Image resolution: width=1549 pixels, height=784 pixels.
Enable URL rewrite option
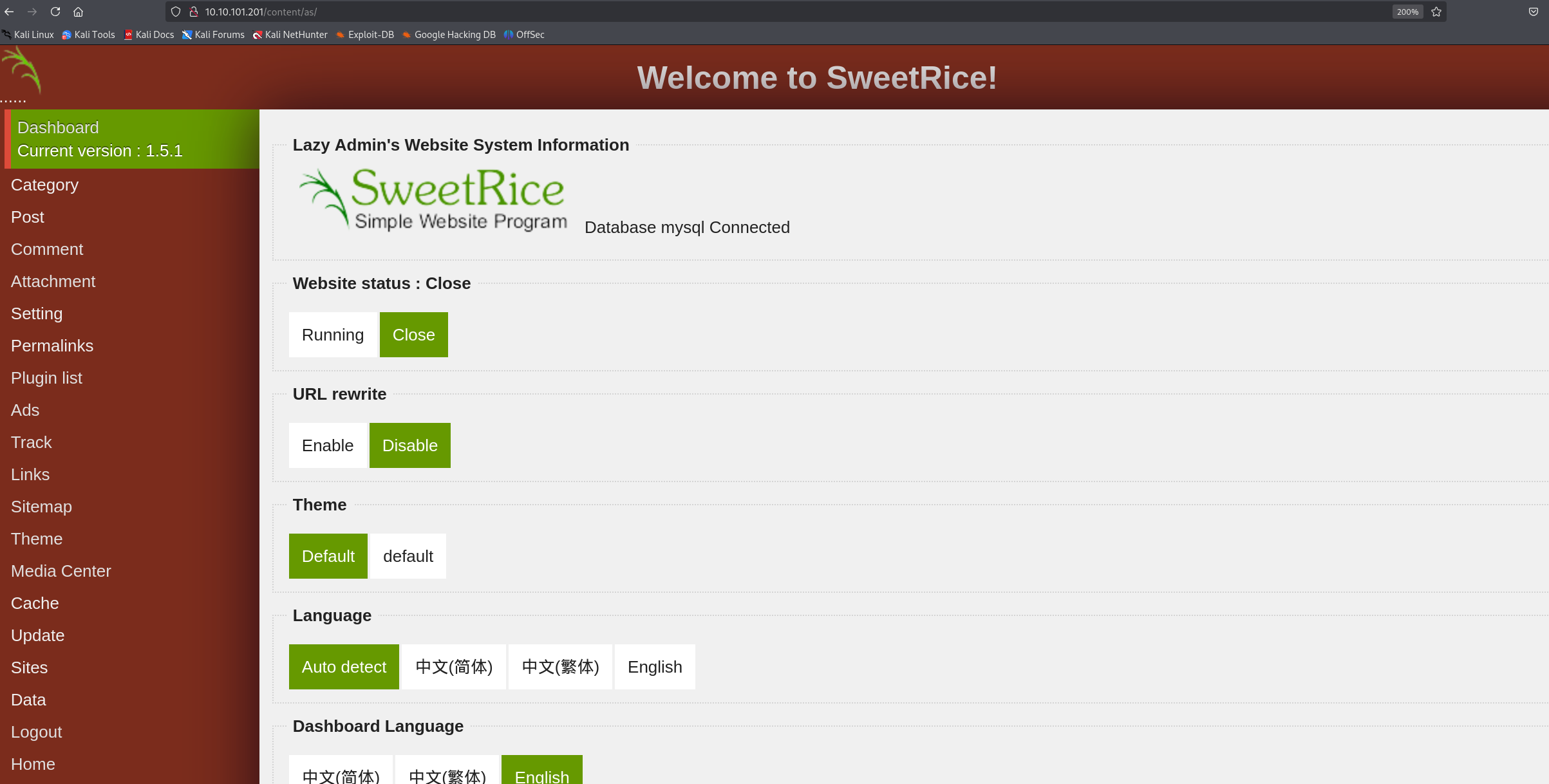pyautogui.click(x=328, y=445)
